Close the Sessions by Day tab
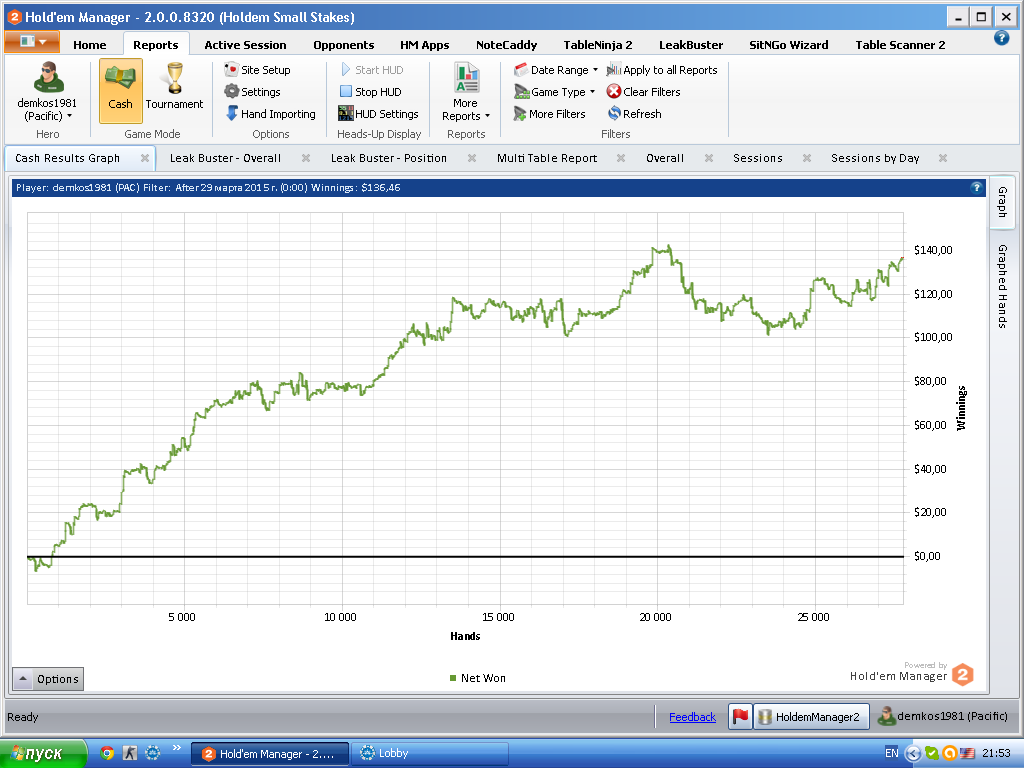The width and height of the screenshot is (1024, 768). (943, 158)
